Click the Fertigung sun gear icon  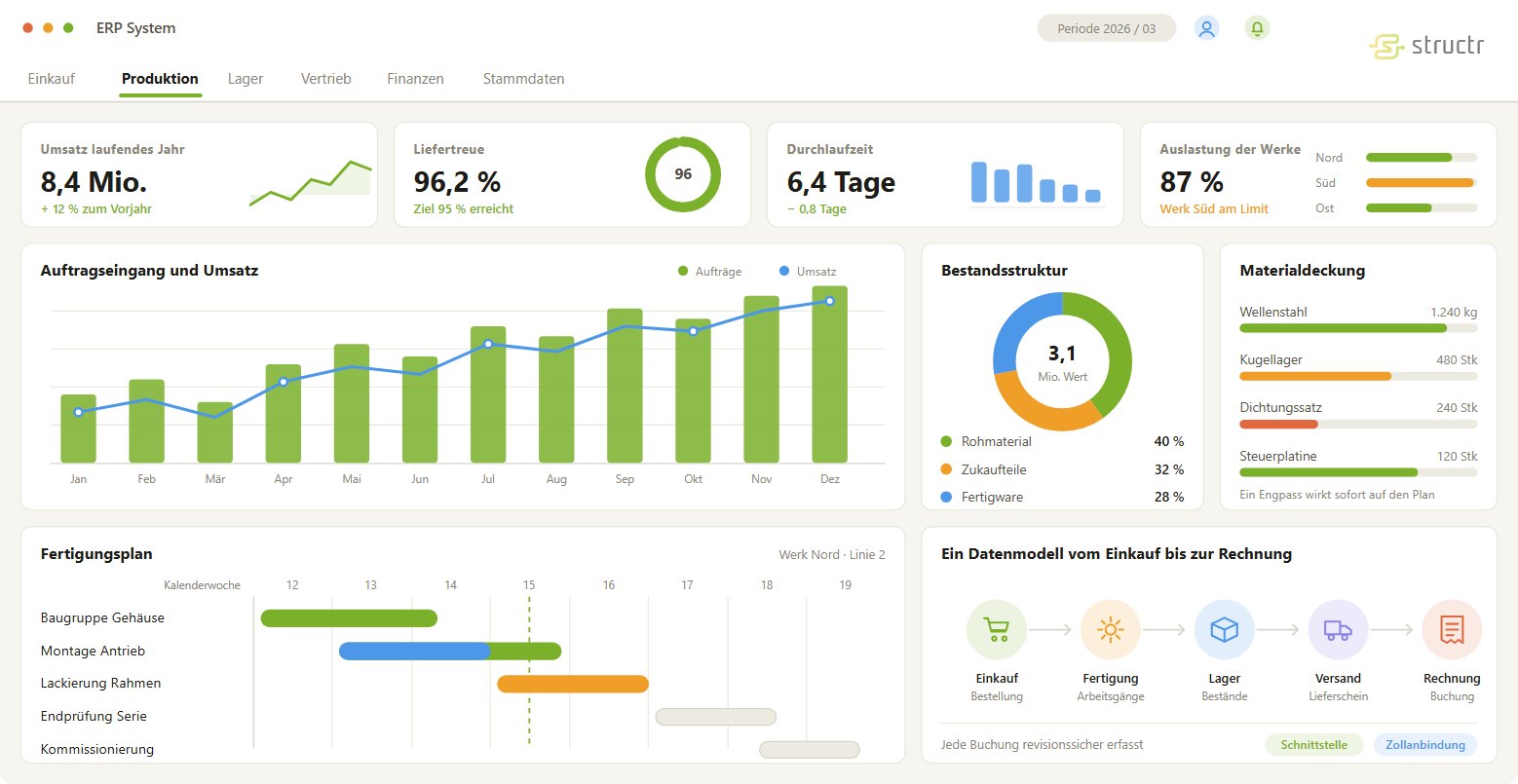click(1110, 630)
